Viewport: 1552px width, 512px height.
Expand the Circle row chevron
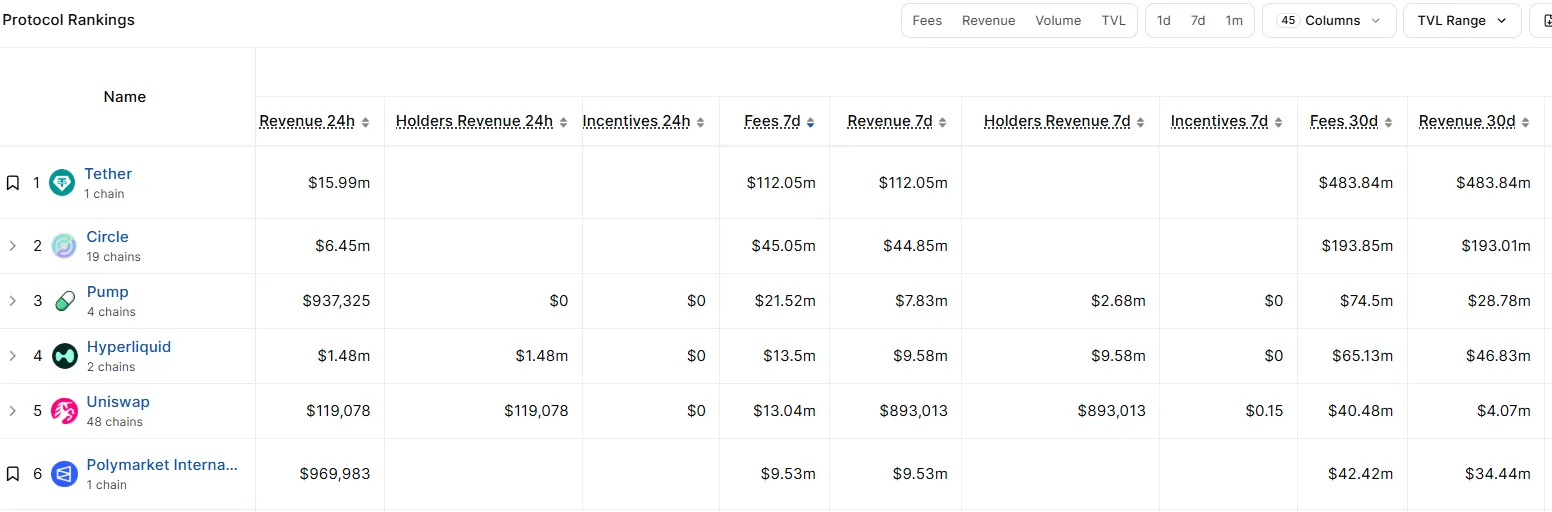pos(13,246)
